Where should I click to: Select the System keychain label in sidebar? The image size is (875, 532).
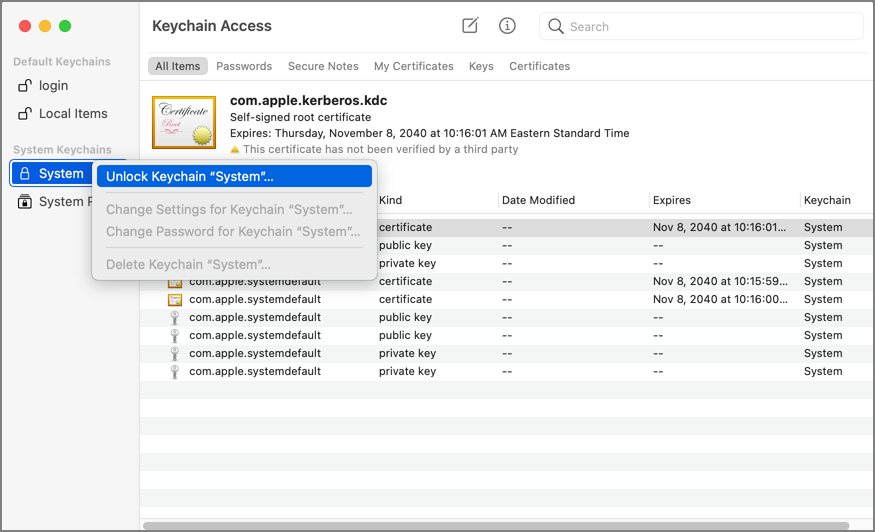tap(61, 174)
